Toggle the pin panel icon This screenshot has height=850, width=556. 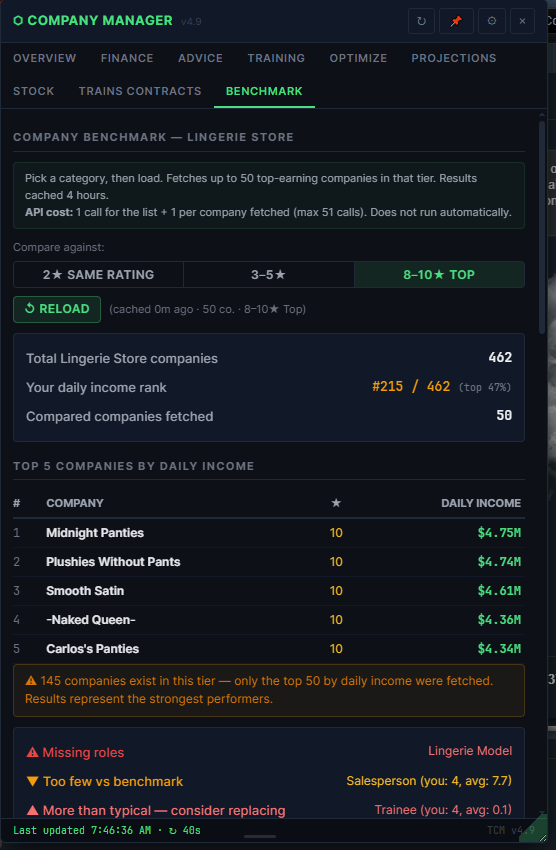[456, 21]
